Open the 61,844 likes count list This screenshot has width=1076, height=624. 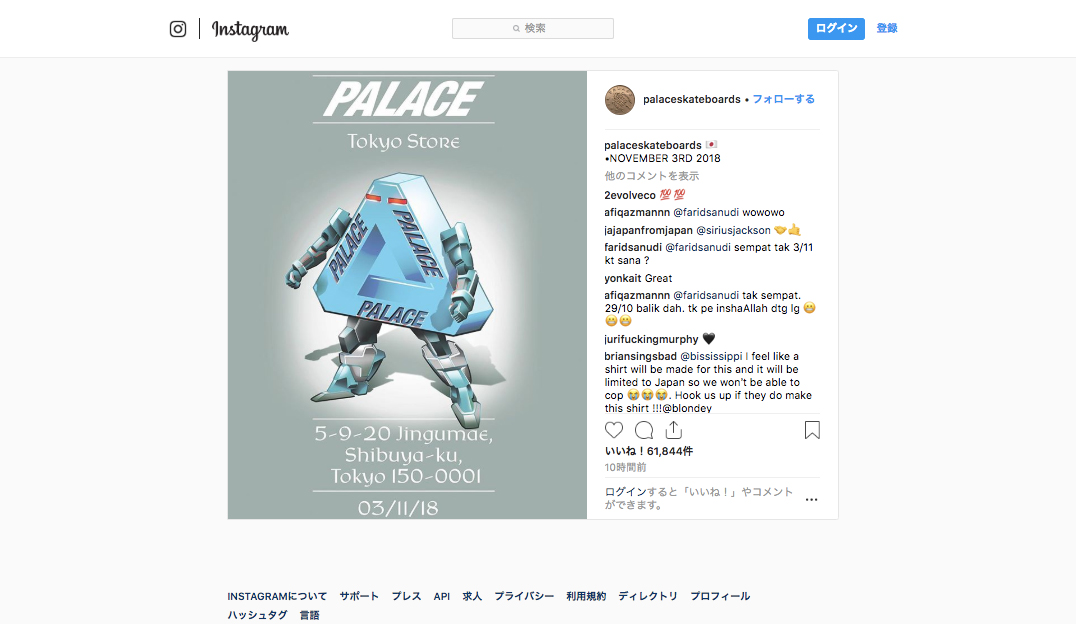coord(648,451)
